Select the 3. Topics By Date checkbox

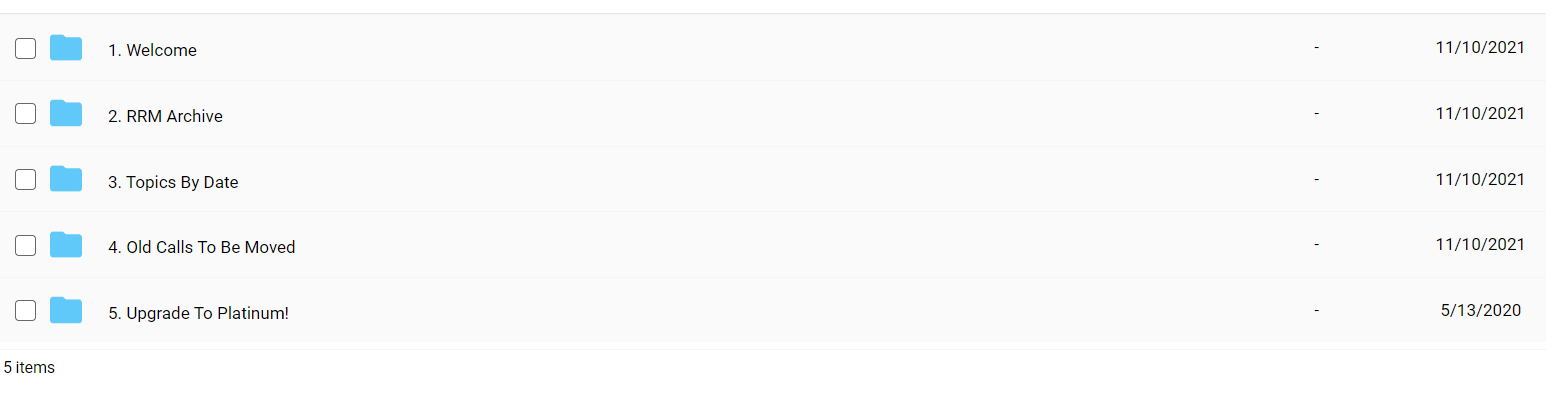pos(26,180)
